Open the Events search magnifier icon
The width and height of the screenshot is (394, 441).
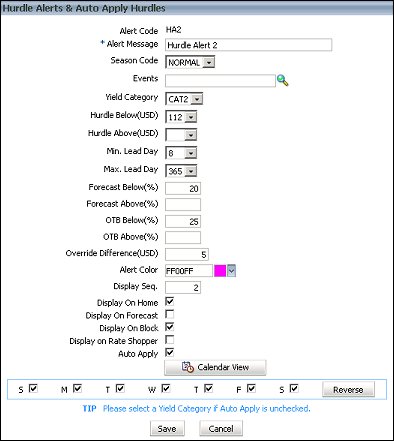(282, 80)
